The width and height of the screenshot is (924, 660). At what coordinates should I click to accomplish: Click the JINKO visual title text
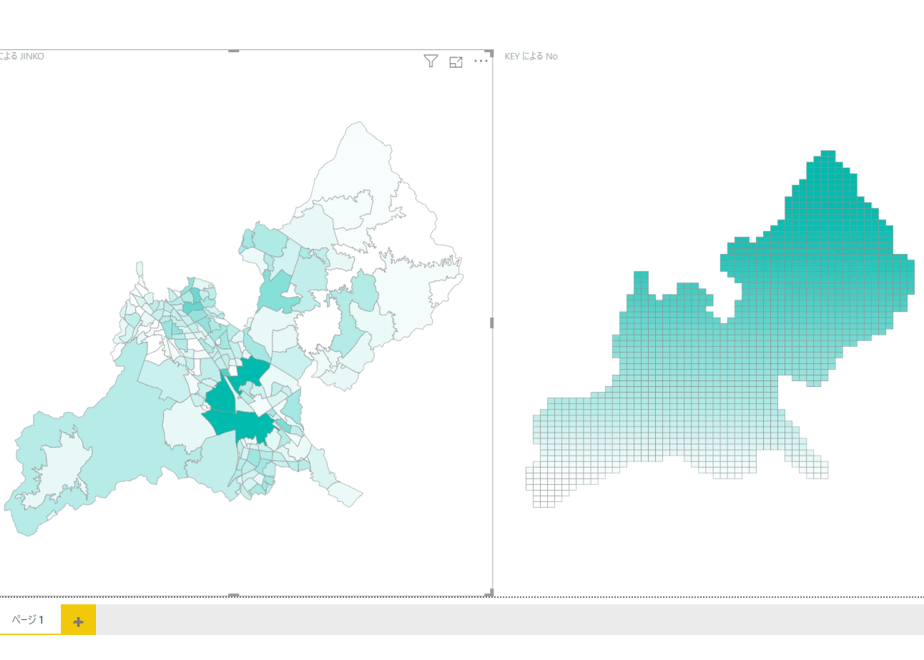[22, 56]
